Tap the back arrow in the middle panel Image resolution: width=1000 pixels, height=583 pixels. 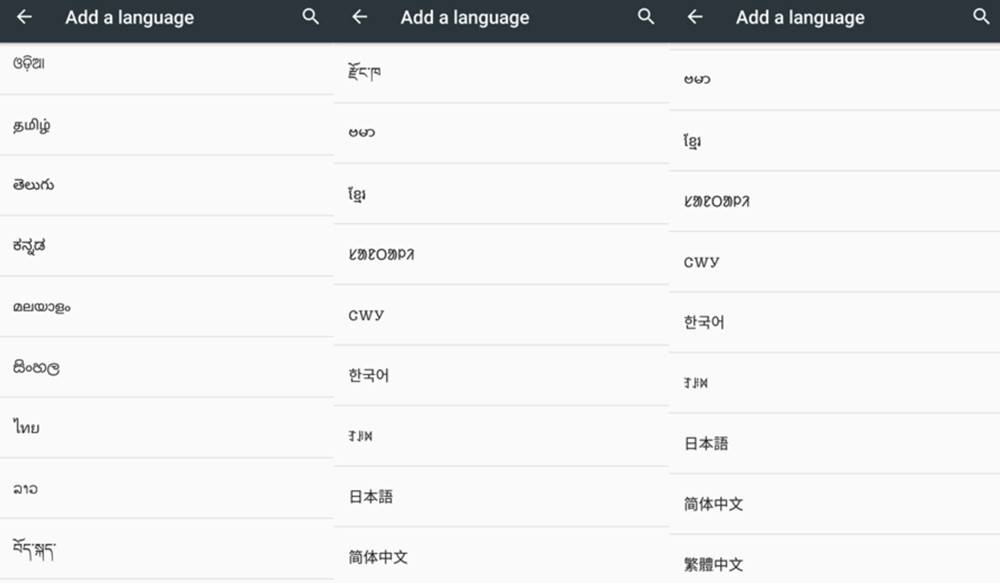tap(358, 17)
